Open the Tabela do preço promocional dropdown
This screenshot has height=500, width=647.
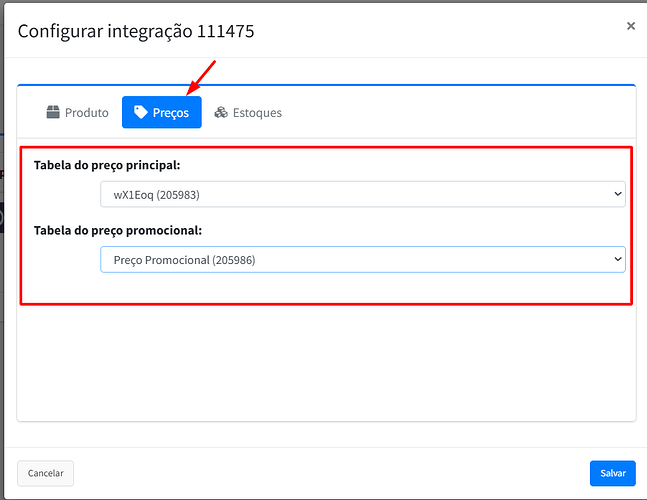(362, 260)
